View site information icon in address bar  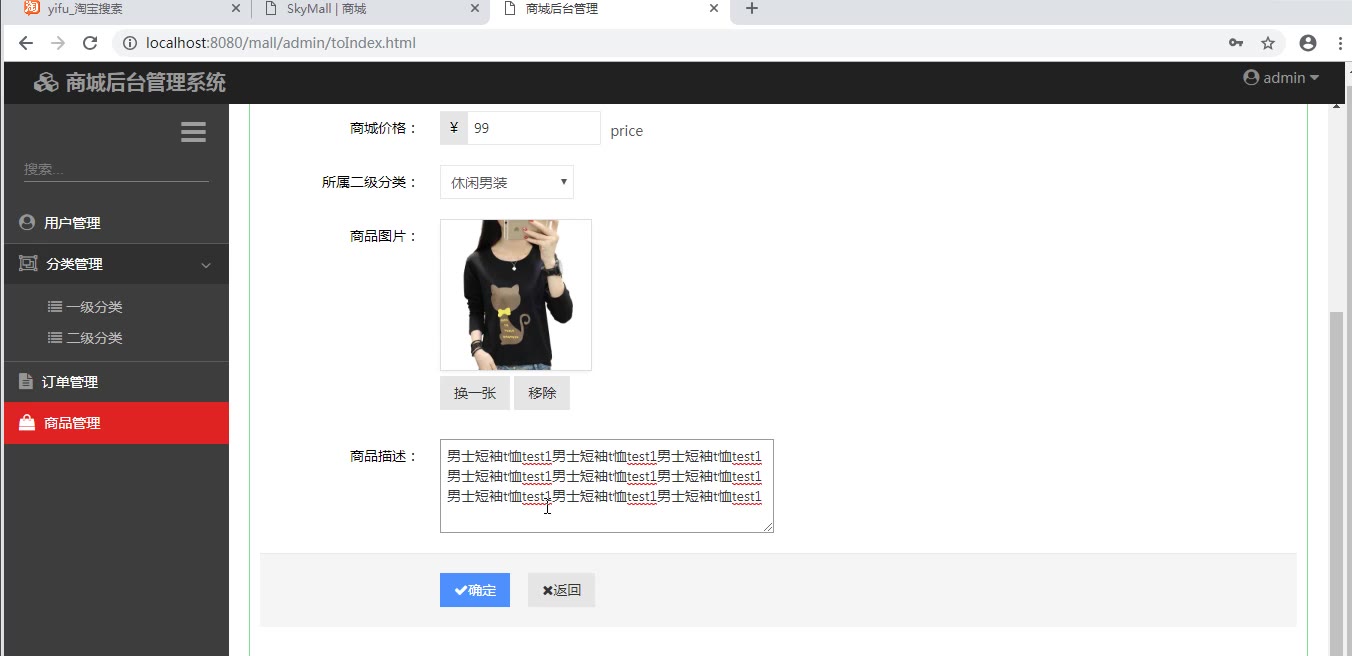click(130, 43)
